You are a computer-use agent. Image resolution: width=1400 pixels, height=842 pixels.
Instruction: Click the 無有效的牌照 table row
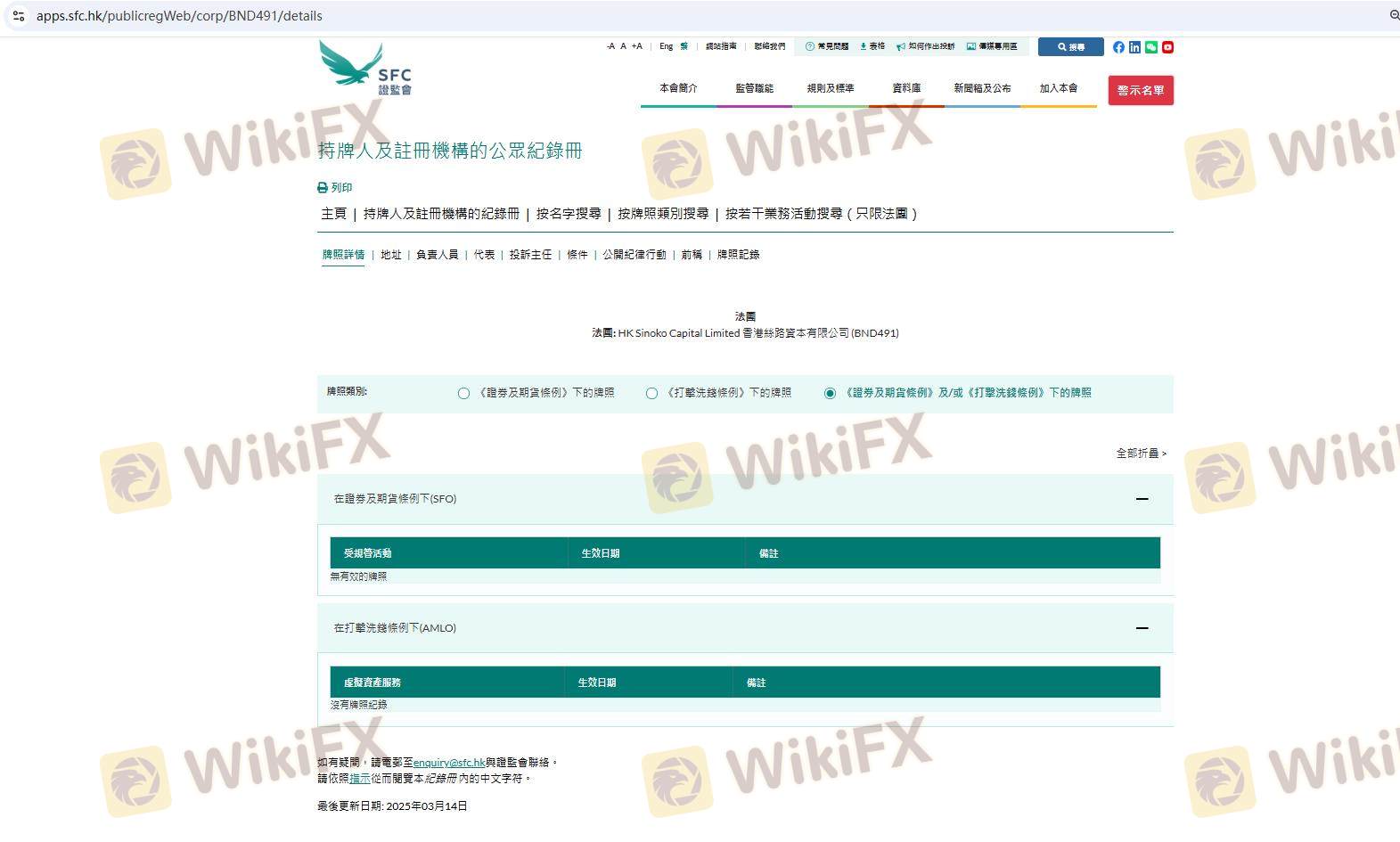(745, 576)
